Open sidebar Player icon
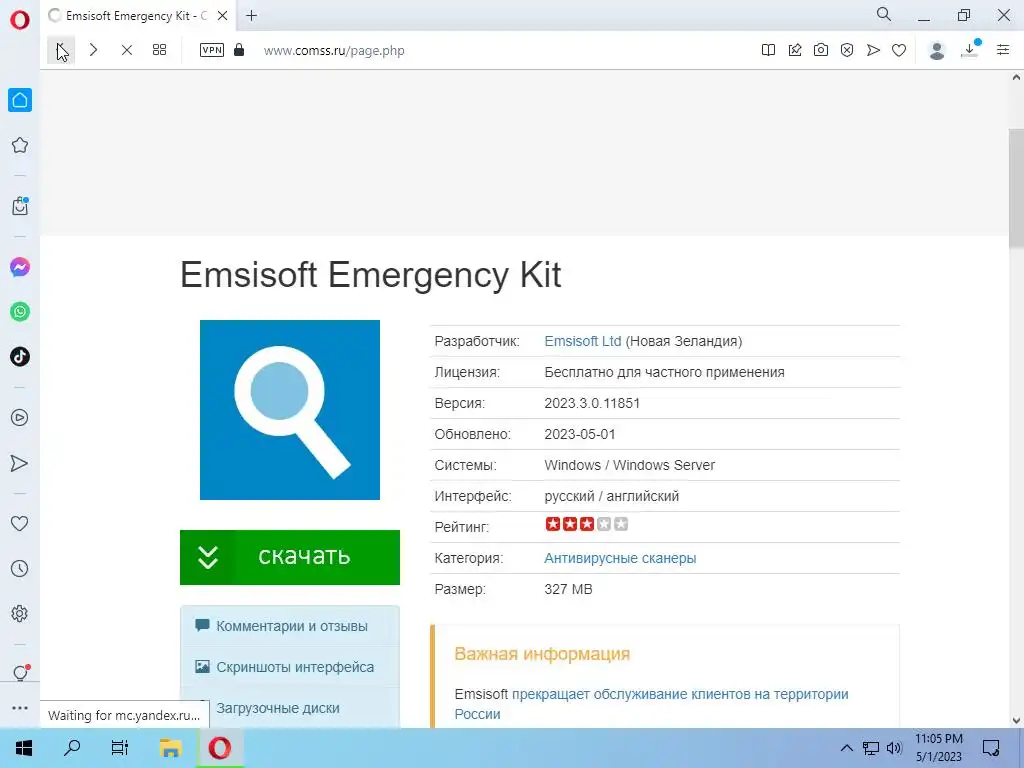1024x768 pixels. click(x=20, y=417)
